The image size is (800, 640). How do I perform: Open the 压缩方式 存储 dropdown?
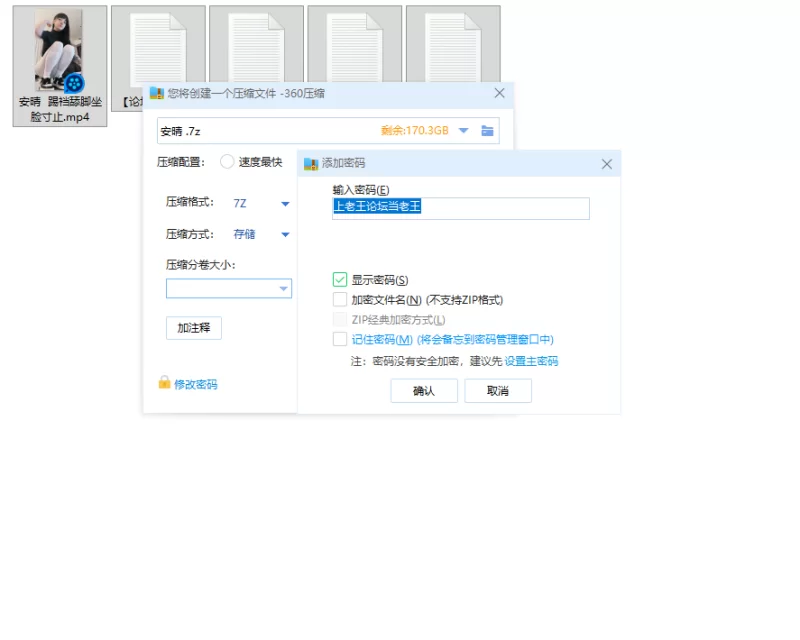[x=285, y=235]
